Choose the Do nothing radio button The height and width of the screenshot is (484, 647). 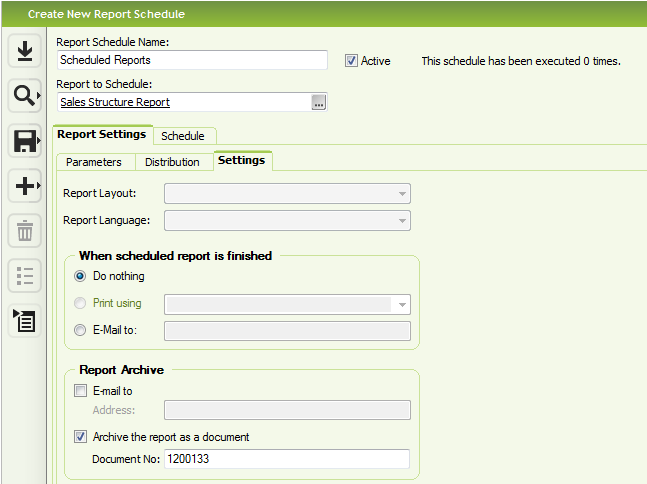click(80, 276)
